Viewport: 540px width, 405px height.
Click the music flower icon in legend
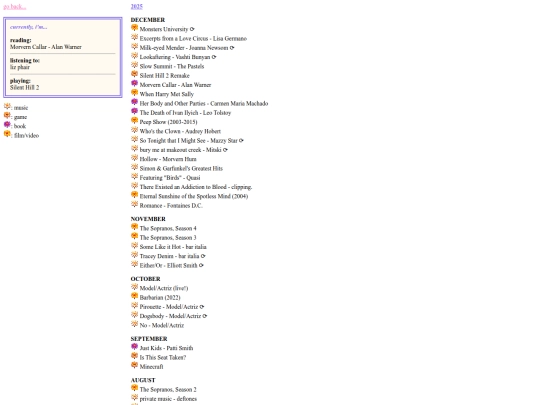click(x=7, y=106)
